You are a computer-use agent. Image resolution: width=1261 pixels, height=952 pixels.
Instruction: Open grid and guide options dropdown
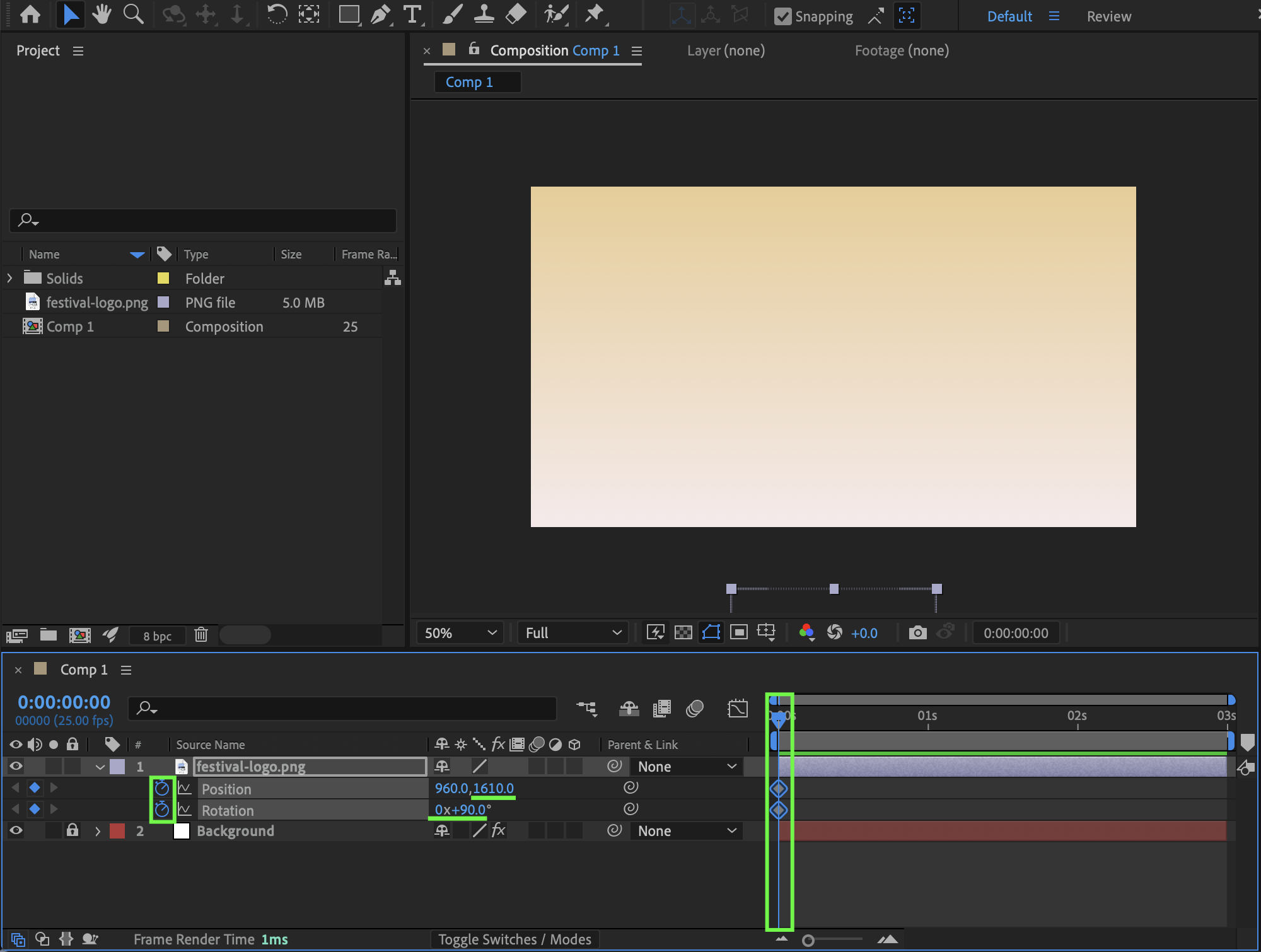(767, 632)
